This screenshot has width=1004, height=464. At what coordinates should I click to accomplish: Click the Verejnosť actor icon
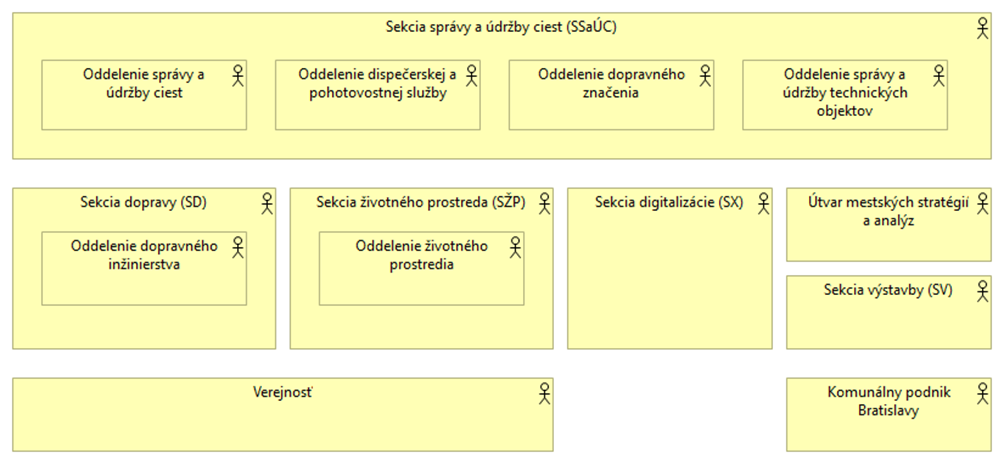click(545, 393)
